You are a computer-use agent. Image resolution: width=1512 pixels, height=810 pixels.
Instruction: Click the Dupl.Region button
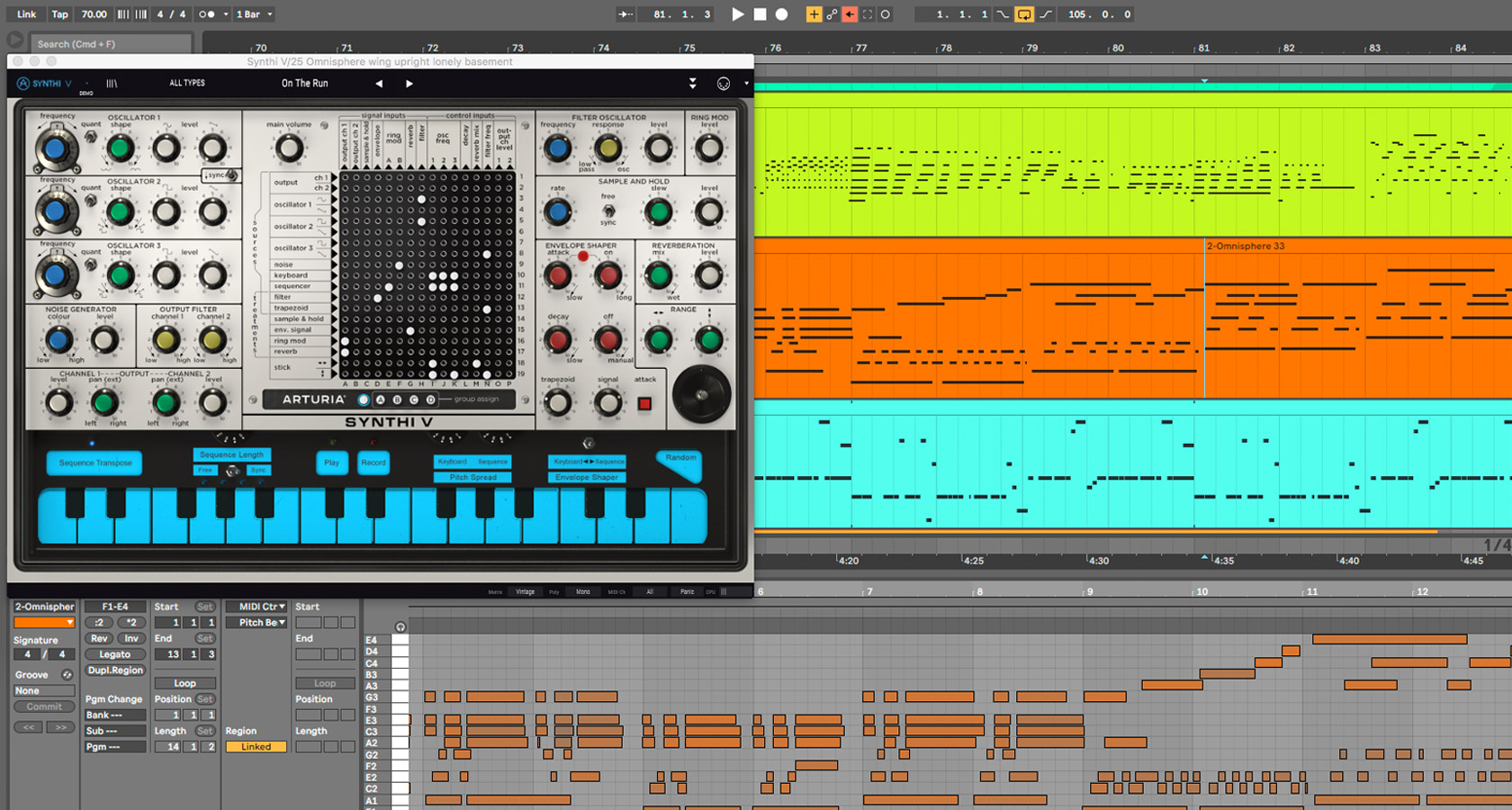tap(115, 670)
